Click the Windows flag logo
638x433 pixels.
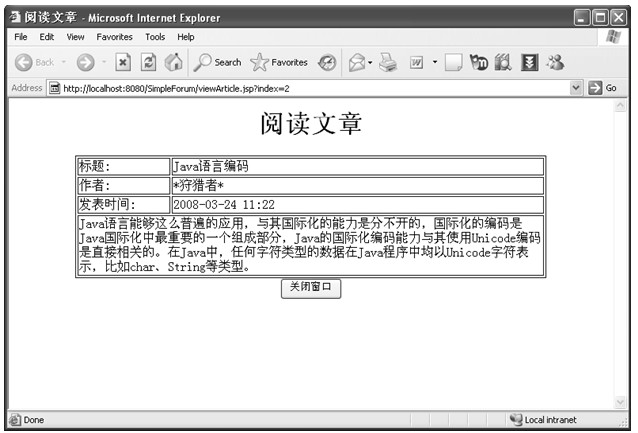pyautogui.click(x=613, y=37)
